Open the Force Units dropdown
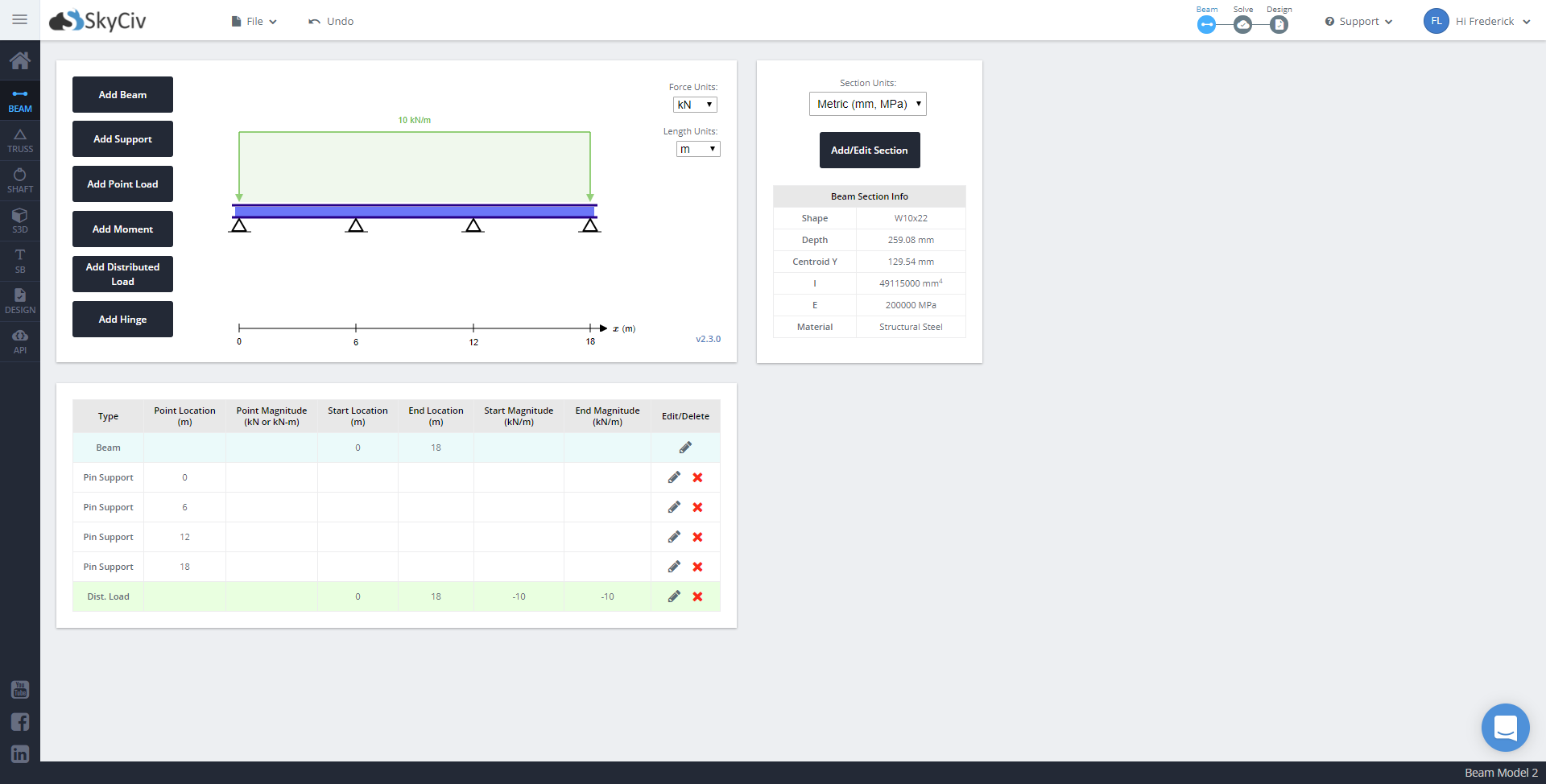 click(x=695, y=105)
